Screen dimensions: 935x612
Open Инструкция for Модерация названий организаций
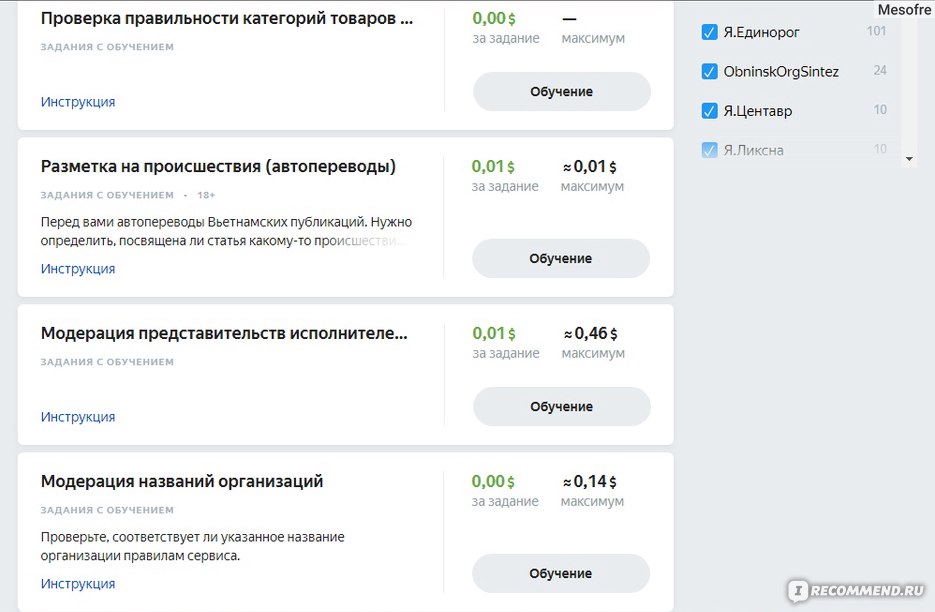78,583
